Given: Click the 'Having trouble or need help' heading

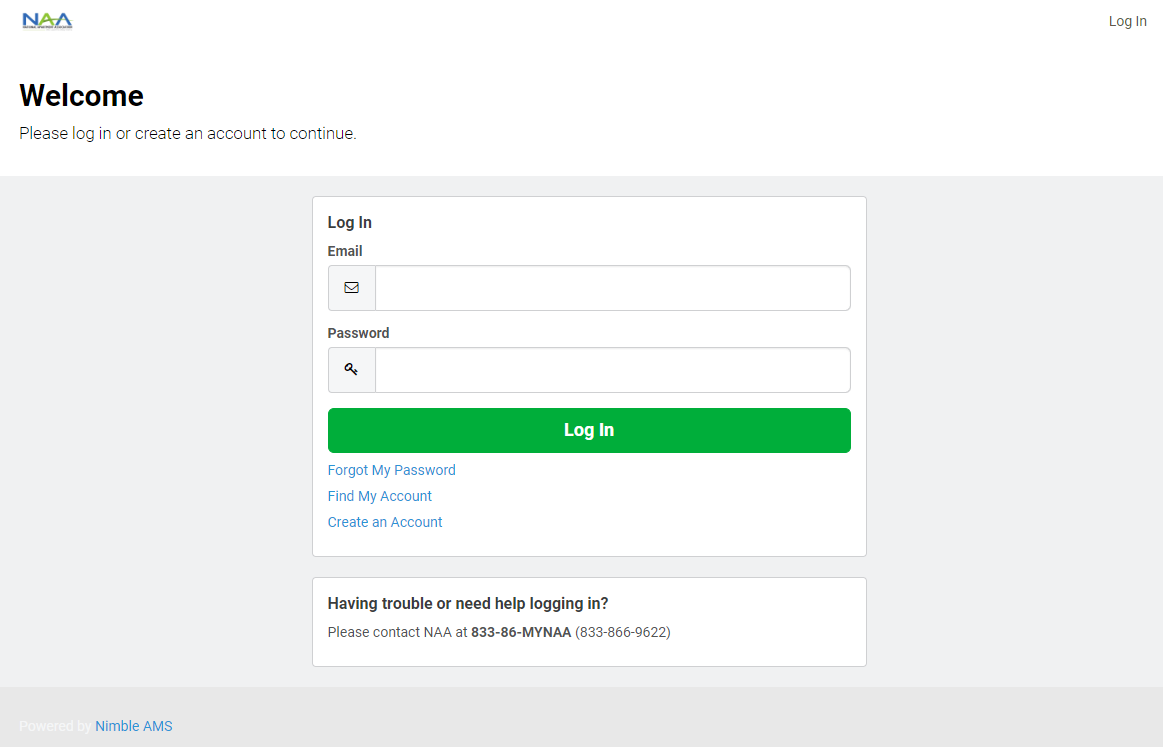Looking at the screenshot, I should point(468,604).
